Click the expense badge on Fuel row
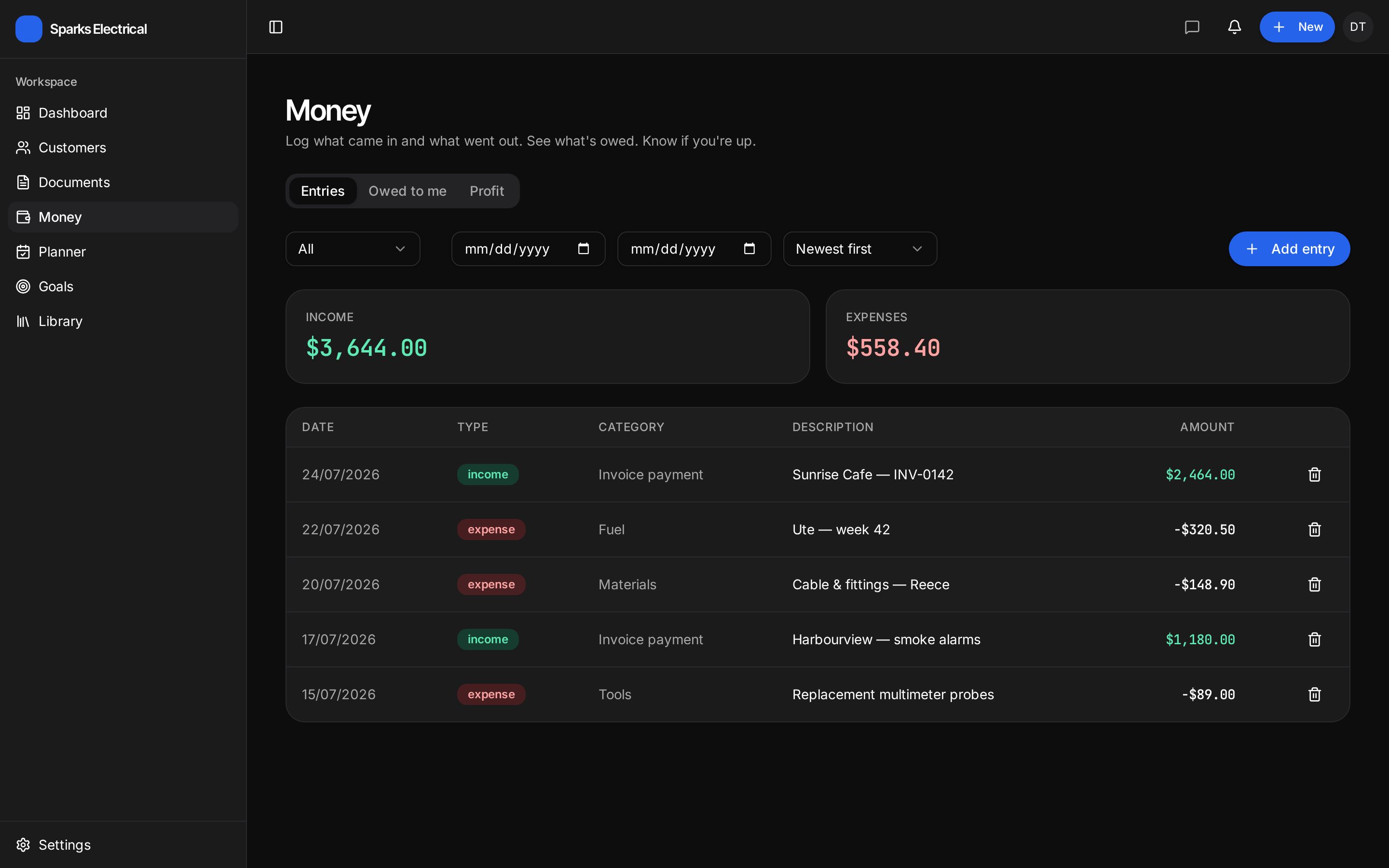The image size is (1389, 868). (491, 529)
